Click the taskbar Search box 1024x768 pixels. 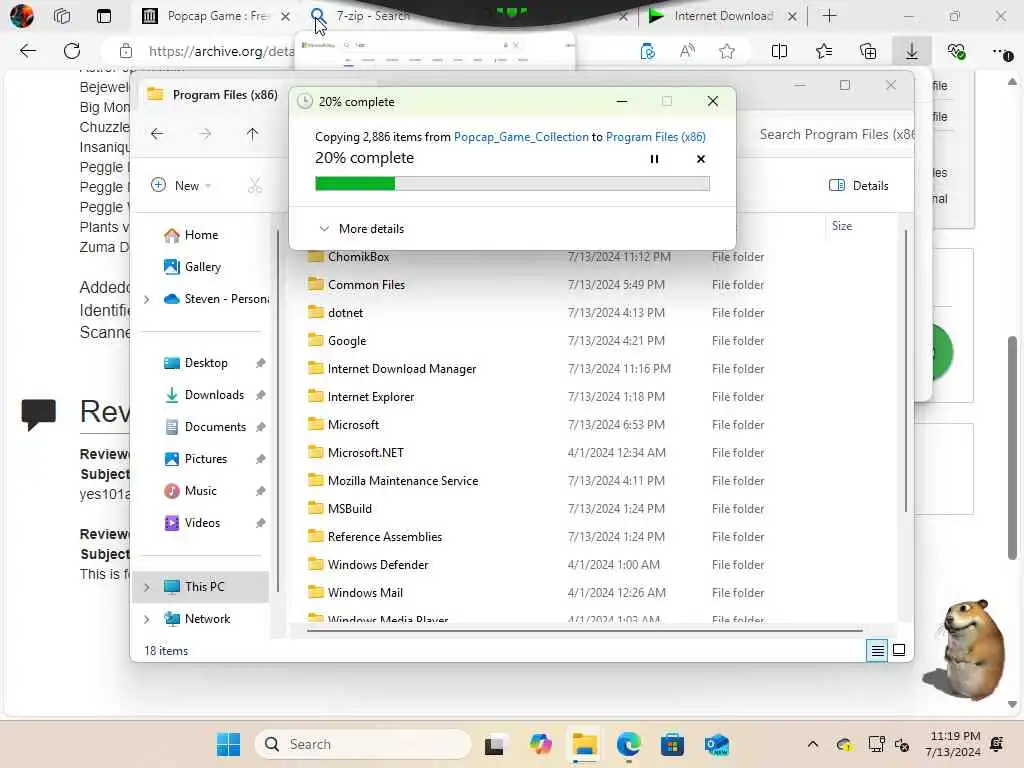pyautogui.click(x=363, y=744)
